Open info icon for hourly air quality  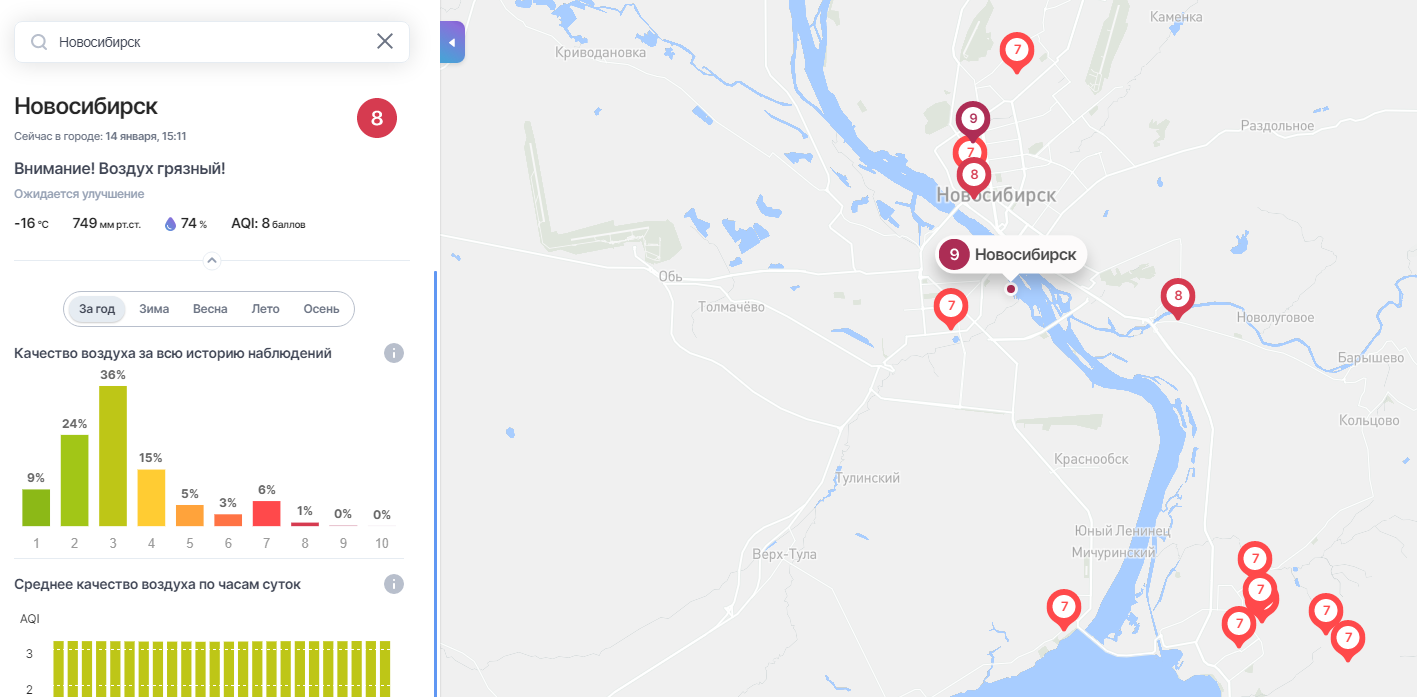(x=394, y=584)
